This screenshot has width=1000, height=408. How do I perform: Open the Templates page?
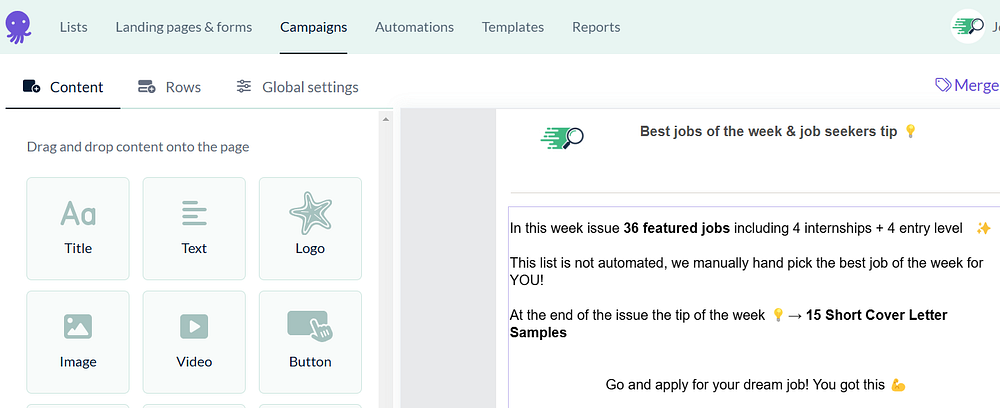point(513,27)
